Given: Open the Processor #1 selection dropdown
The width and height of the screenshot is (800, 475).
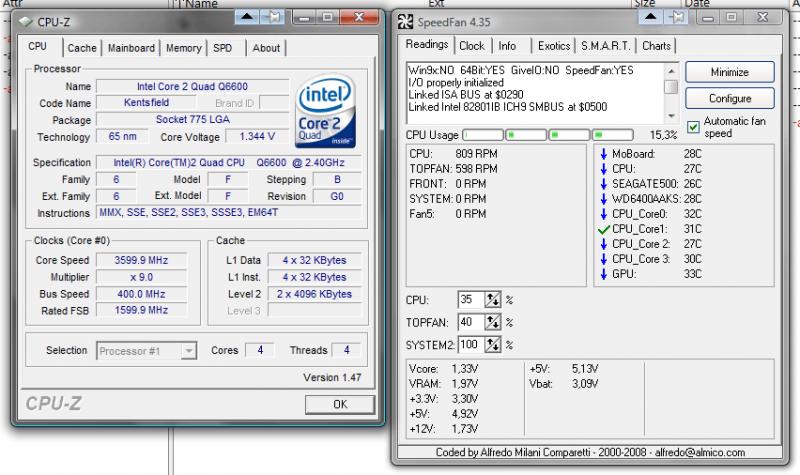Looking at the screenshot, I should [x=146, y=351].
